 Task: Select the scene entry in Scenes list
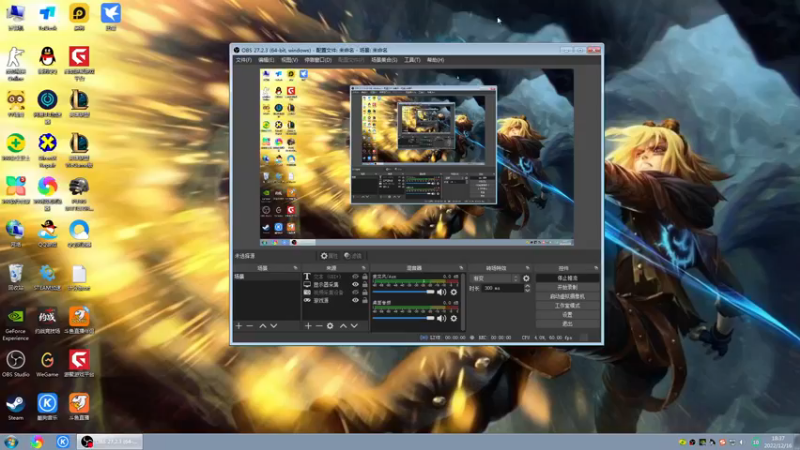[266, 277]
